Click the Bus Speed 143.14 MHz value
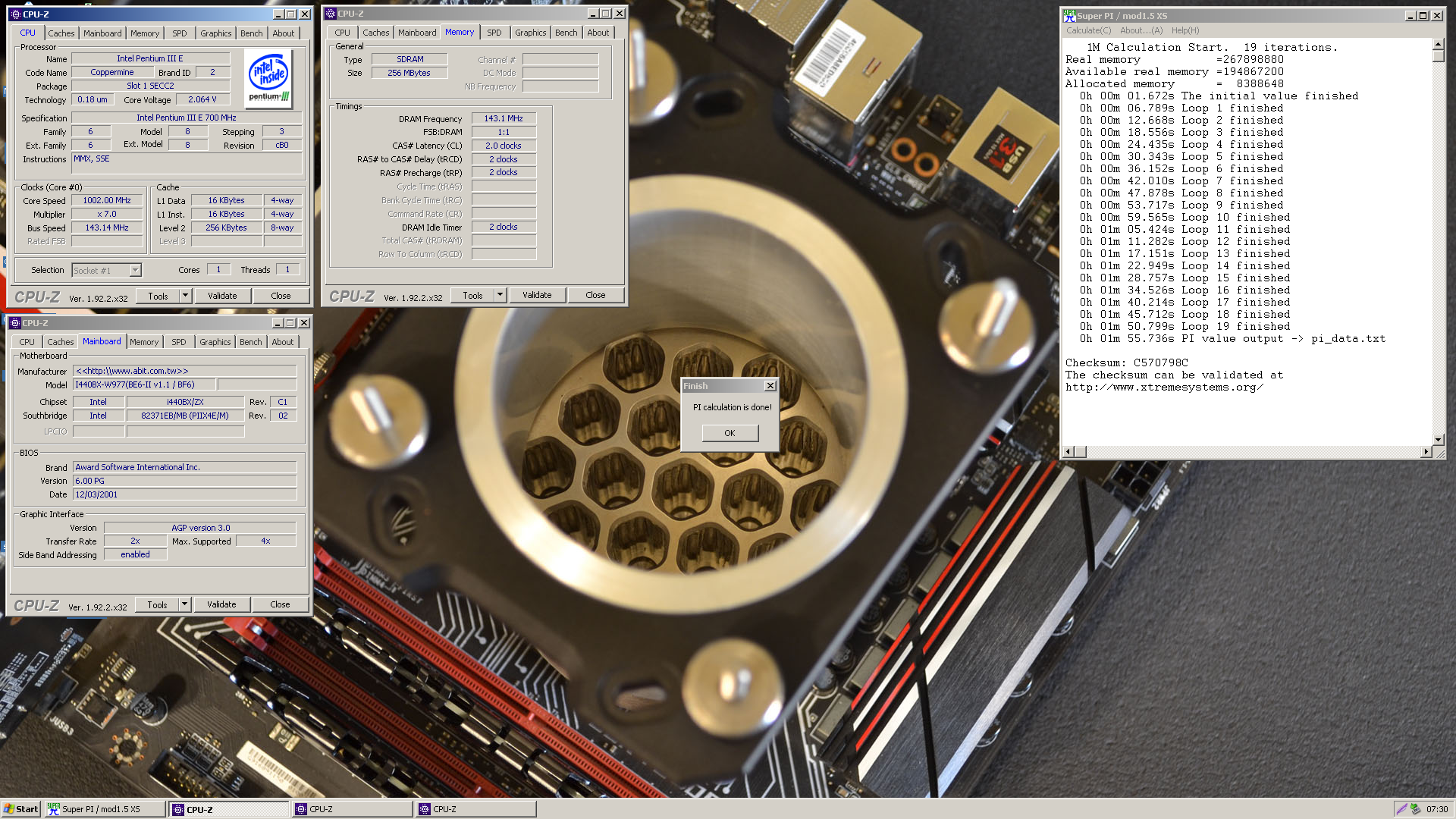Screen dimensions: 1456x819 click(107, 227)
